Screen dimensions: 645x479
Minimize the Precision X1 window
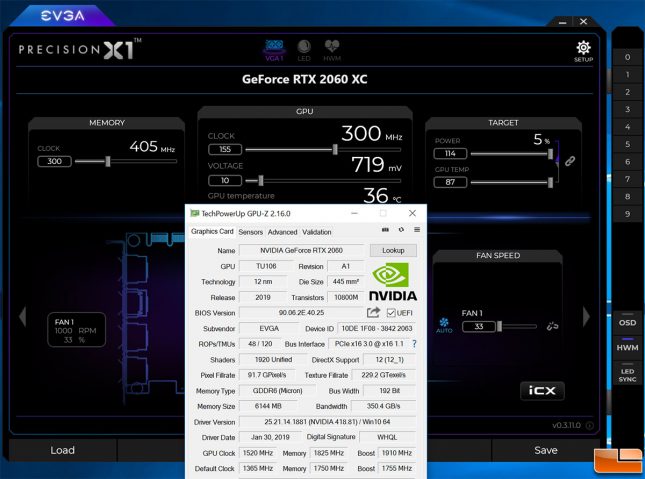562,22
